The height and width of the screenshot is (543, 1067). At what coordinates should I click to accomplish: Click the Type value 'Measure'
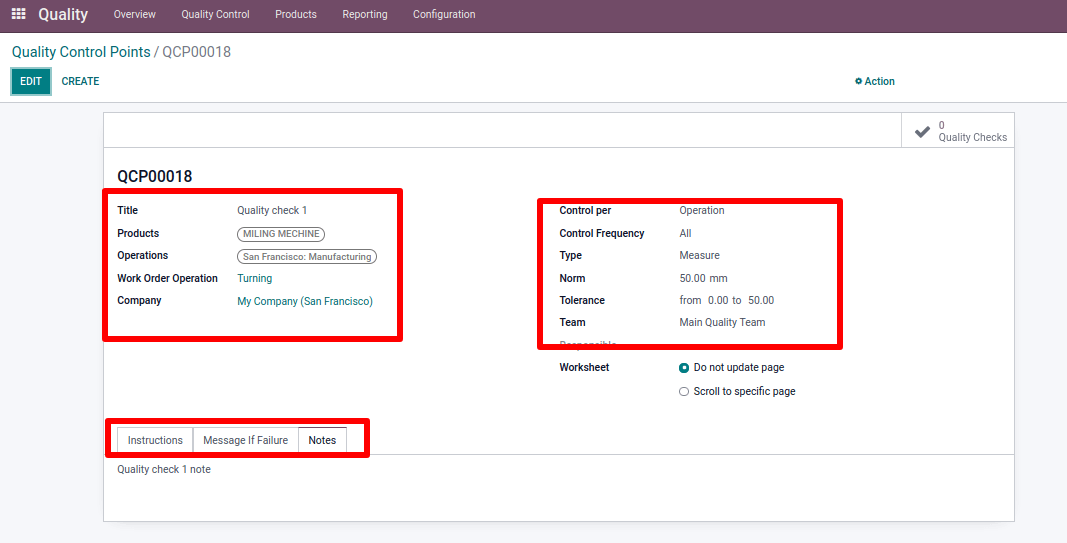[700, 256]
